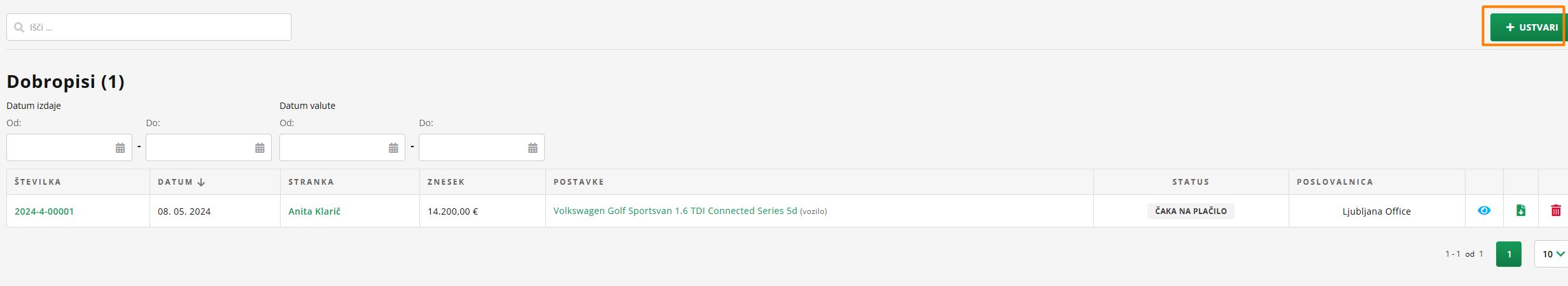This screenshot has width=1568, height=286.
Task: View credit note with eye icon
Action: pyautogui.click(x=1484, y=211)
